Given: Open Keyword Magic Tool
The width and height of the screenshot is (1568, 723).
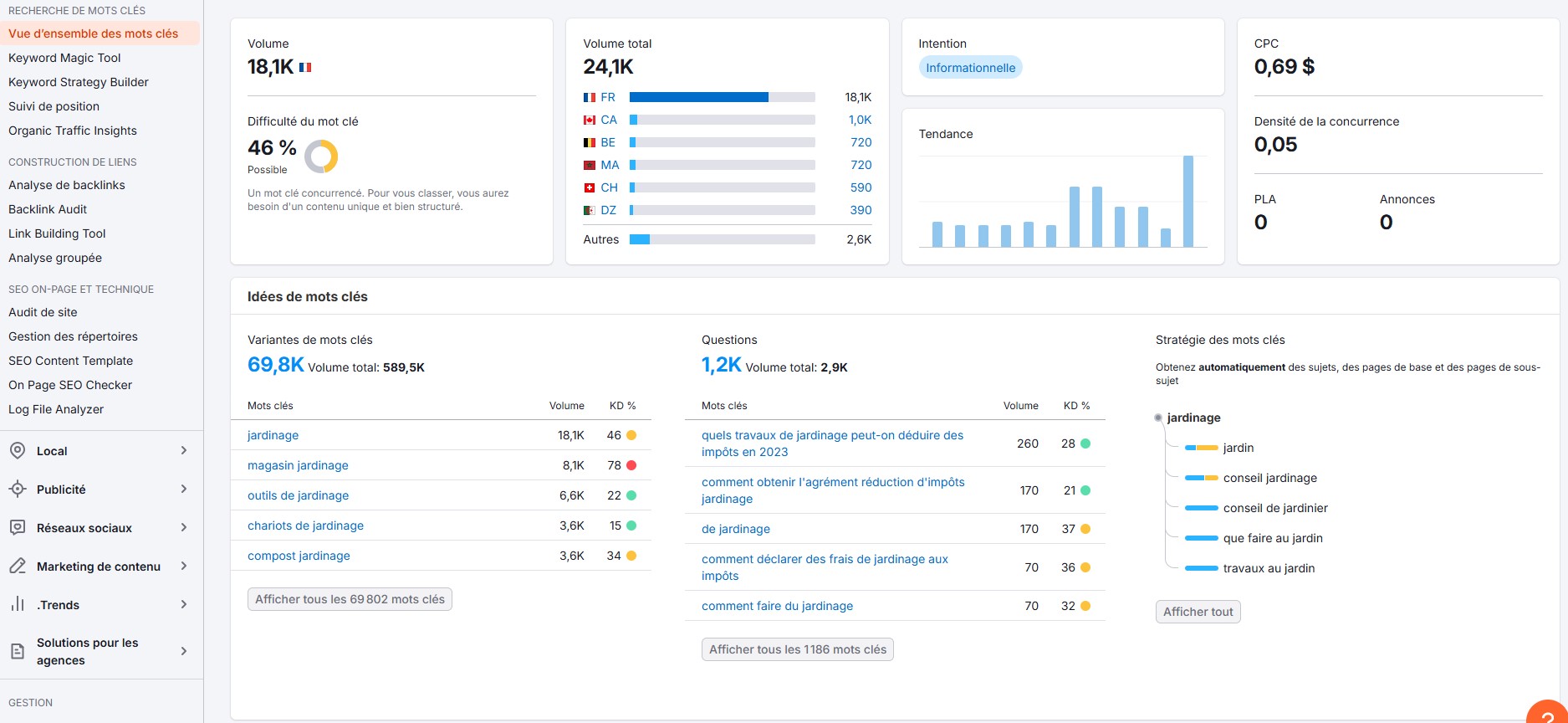Looking at the screenshot, I should [64, 58].
